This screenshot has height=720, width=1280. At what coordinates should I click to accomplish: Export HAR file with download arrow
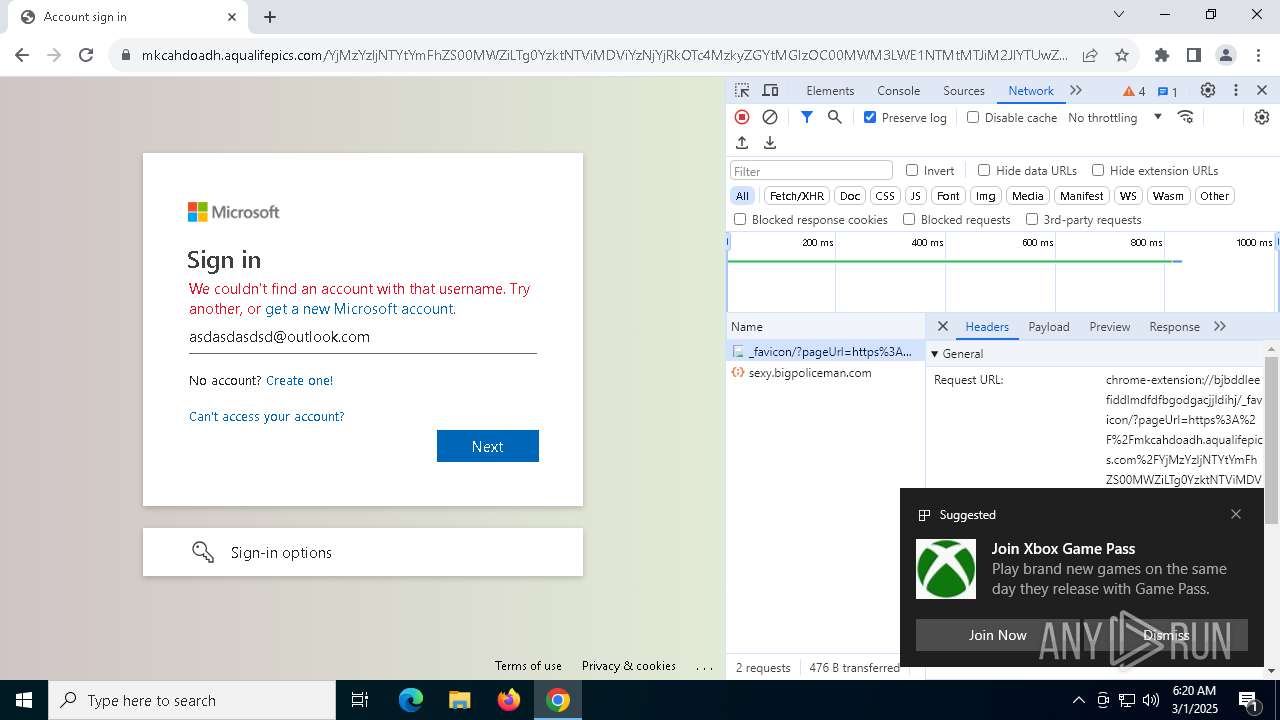pyautogui.click(x=770, y=143)
